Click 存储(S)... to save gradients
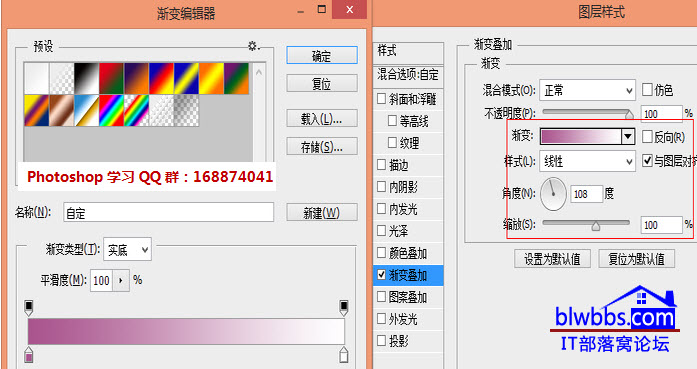 pyautogui.click(x=322, y=146)
